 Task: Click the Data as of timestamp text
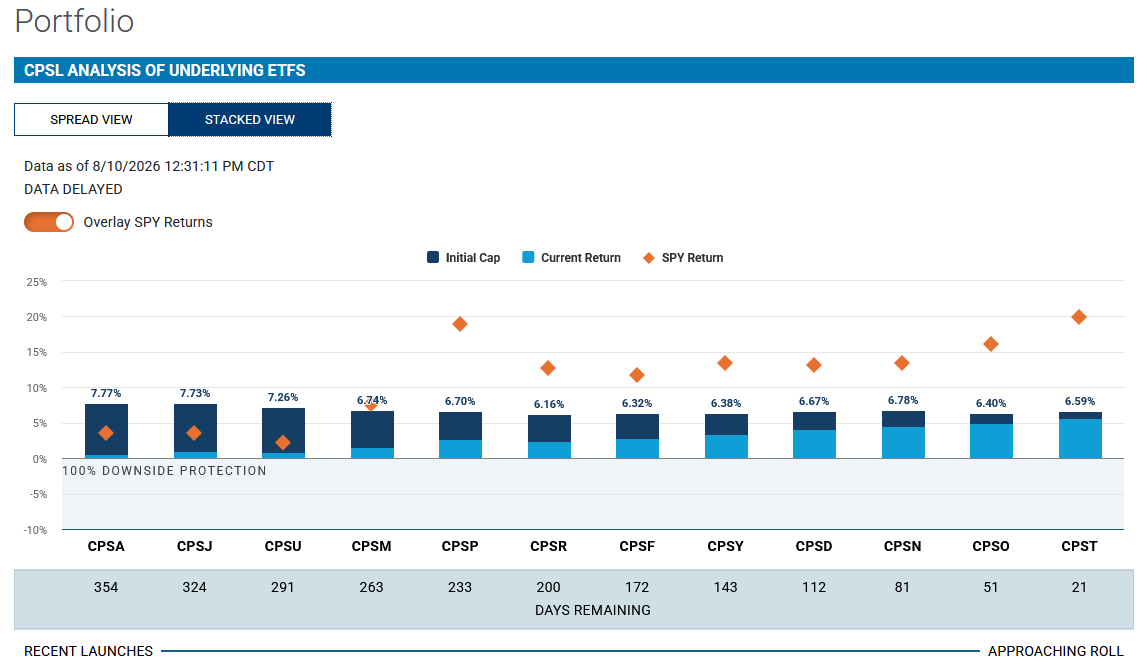(149, 166)
